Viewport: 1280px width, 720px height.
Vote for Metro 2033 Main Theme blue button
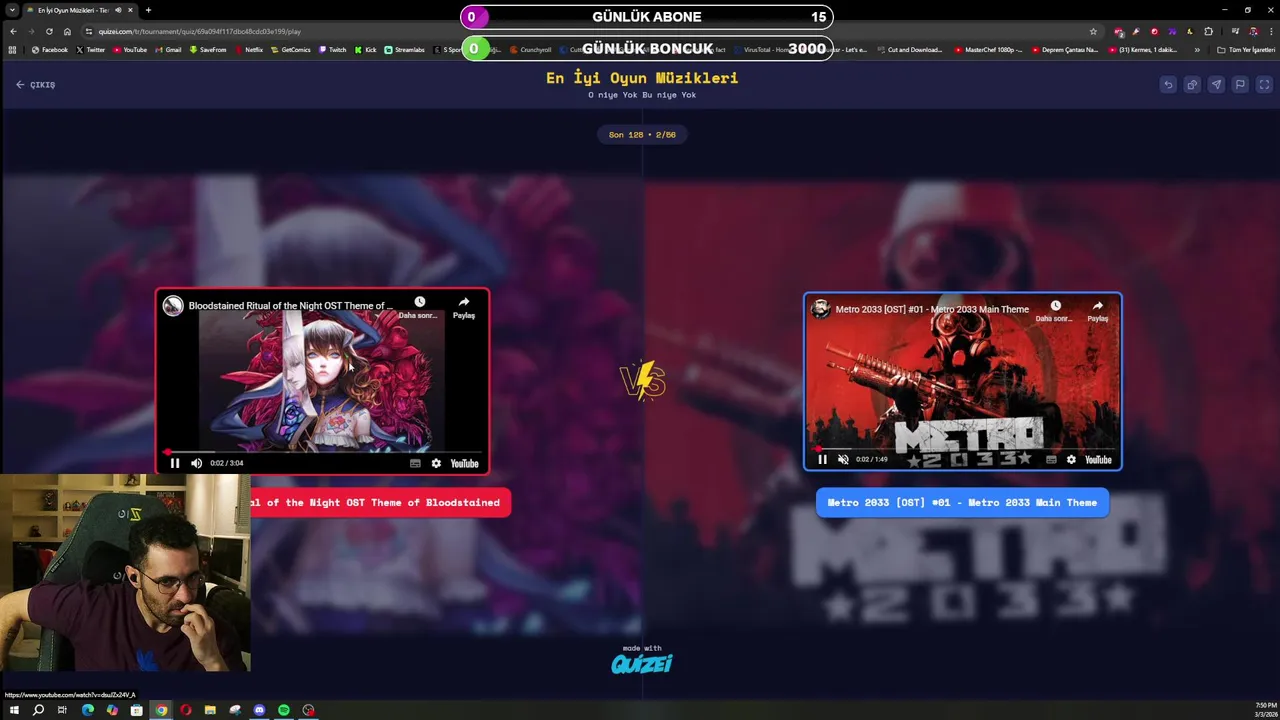[x=962, y=503]
